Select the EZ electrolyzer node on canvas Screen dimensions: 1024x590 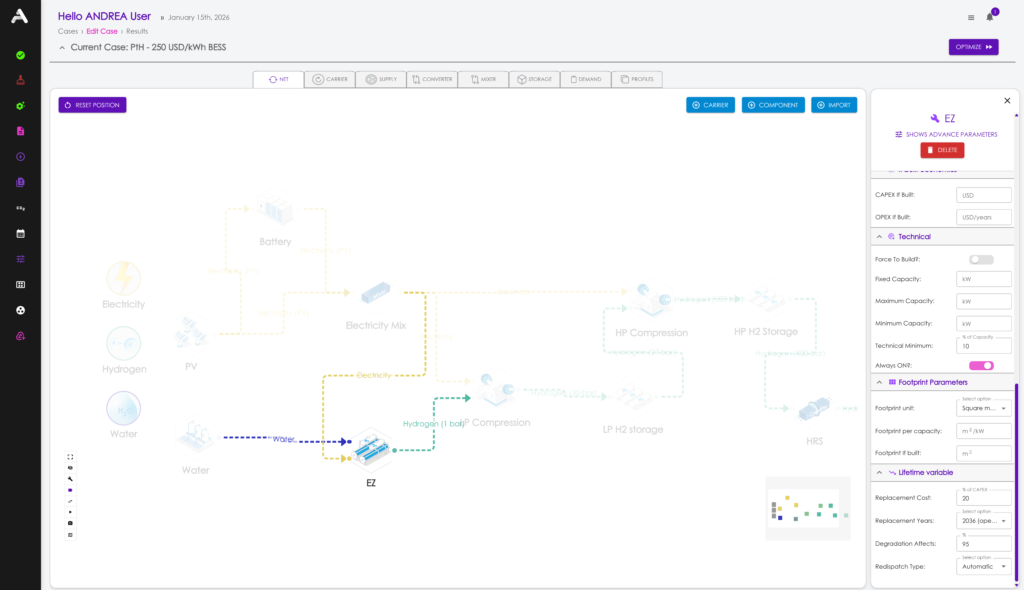[x=370, y=451]
